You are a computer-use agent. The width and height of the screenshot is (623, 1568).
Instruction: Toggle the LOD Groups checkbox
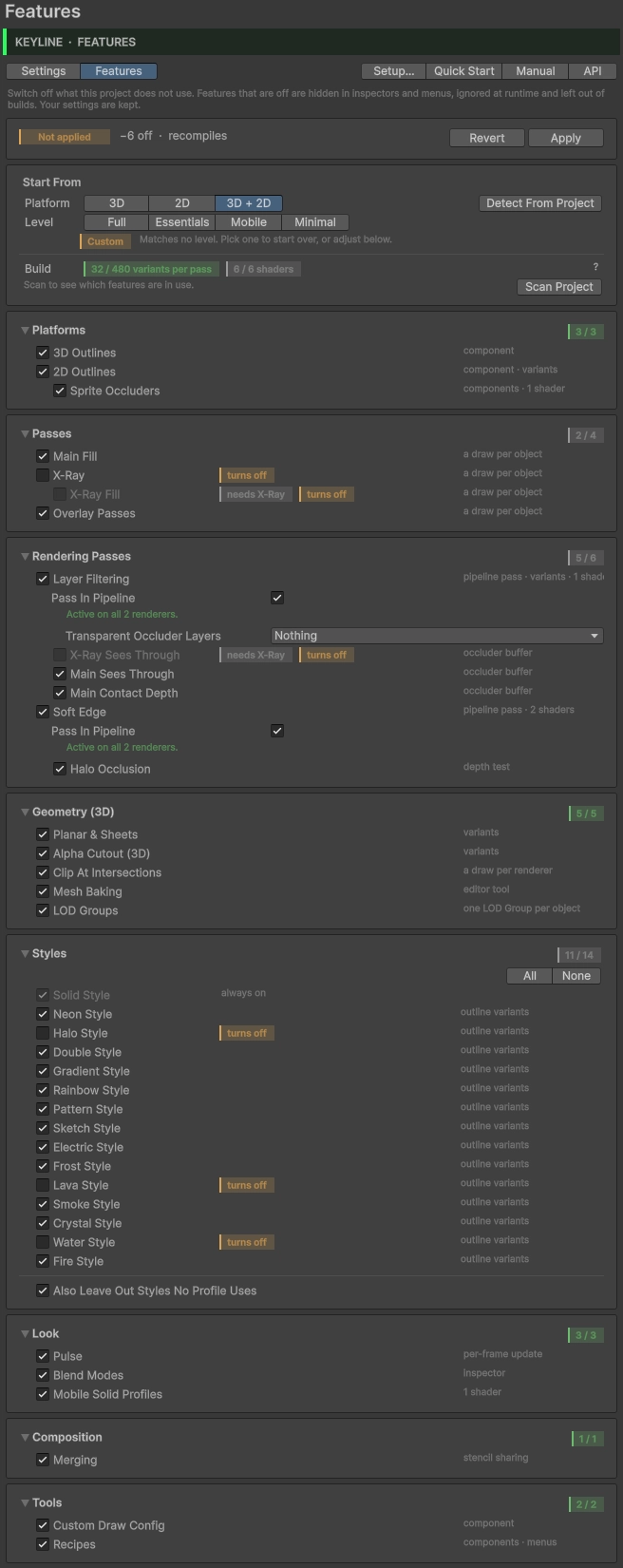(43, 910)
